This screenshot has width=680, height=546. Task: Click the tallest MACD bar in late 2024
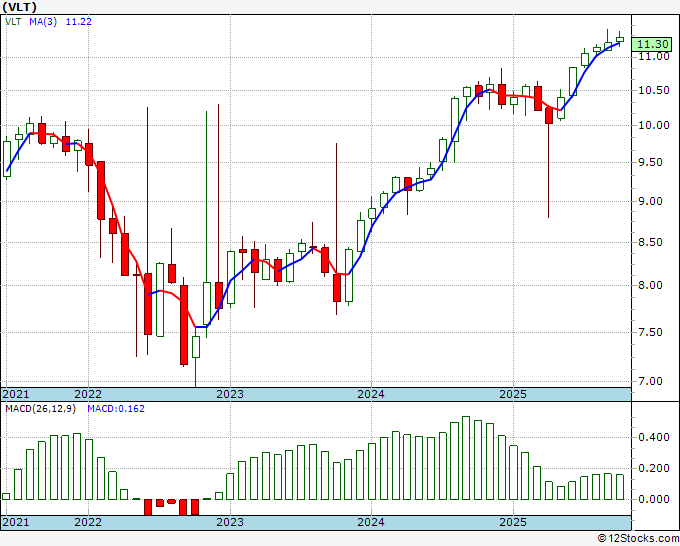tap(466, 458)
